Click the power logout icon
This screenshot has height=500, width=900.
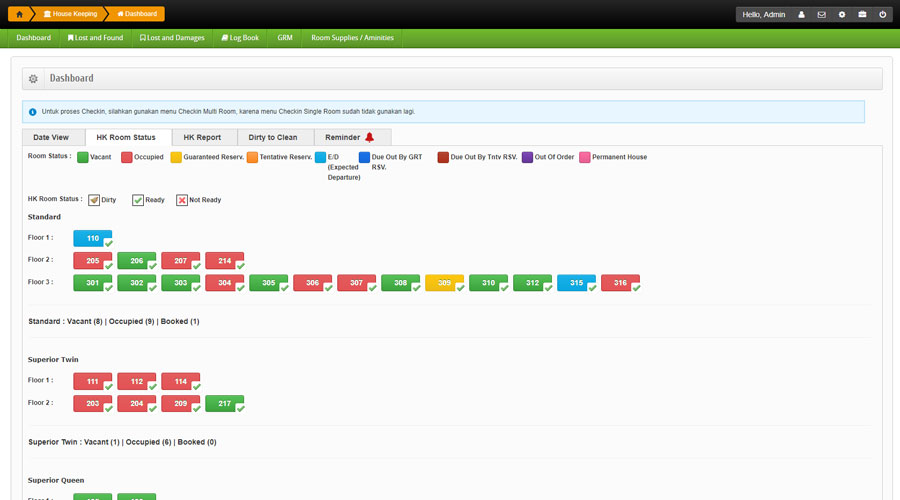click(882, 15)
